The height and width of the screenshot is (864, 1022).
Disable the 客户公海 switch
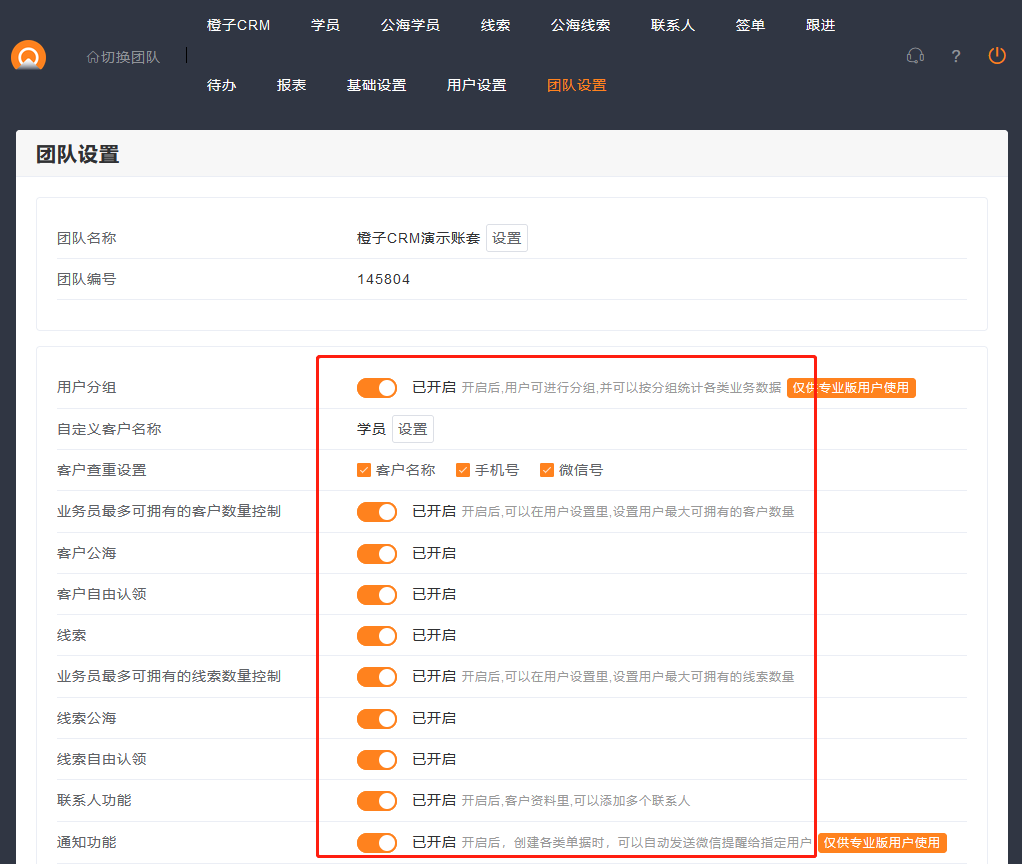377,553
